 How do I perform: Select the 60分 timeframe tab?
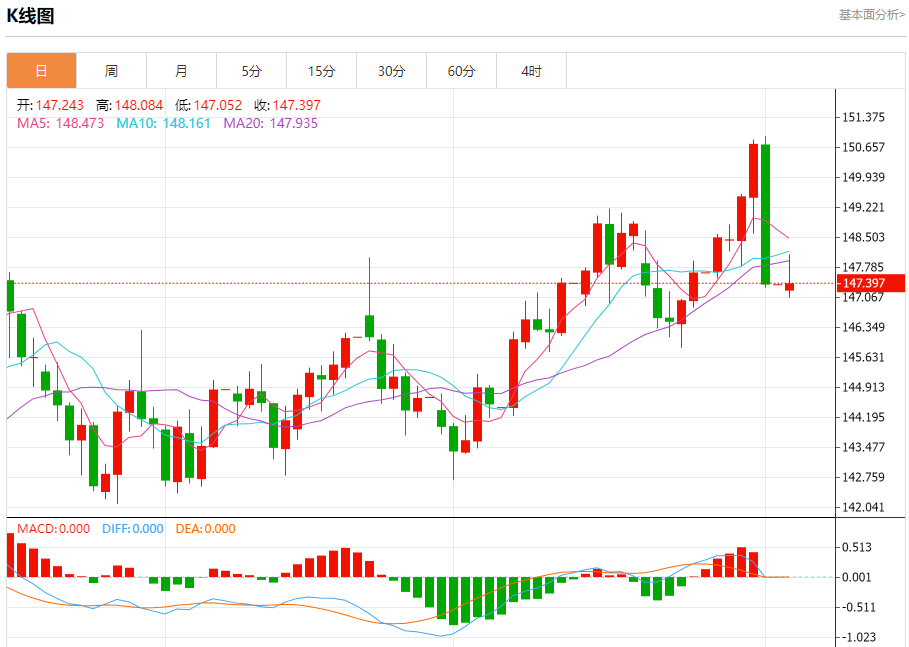pos(461,71)
